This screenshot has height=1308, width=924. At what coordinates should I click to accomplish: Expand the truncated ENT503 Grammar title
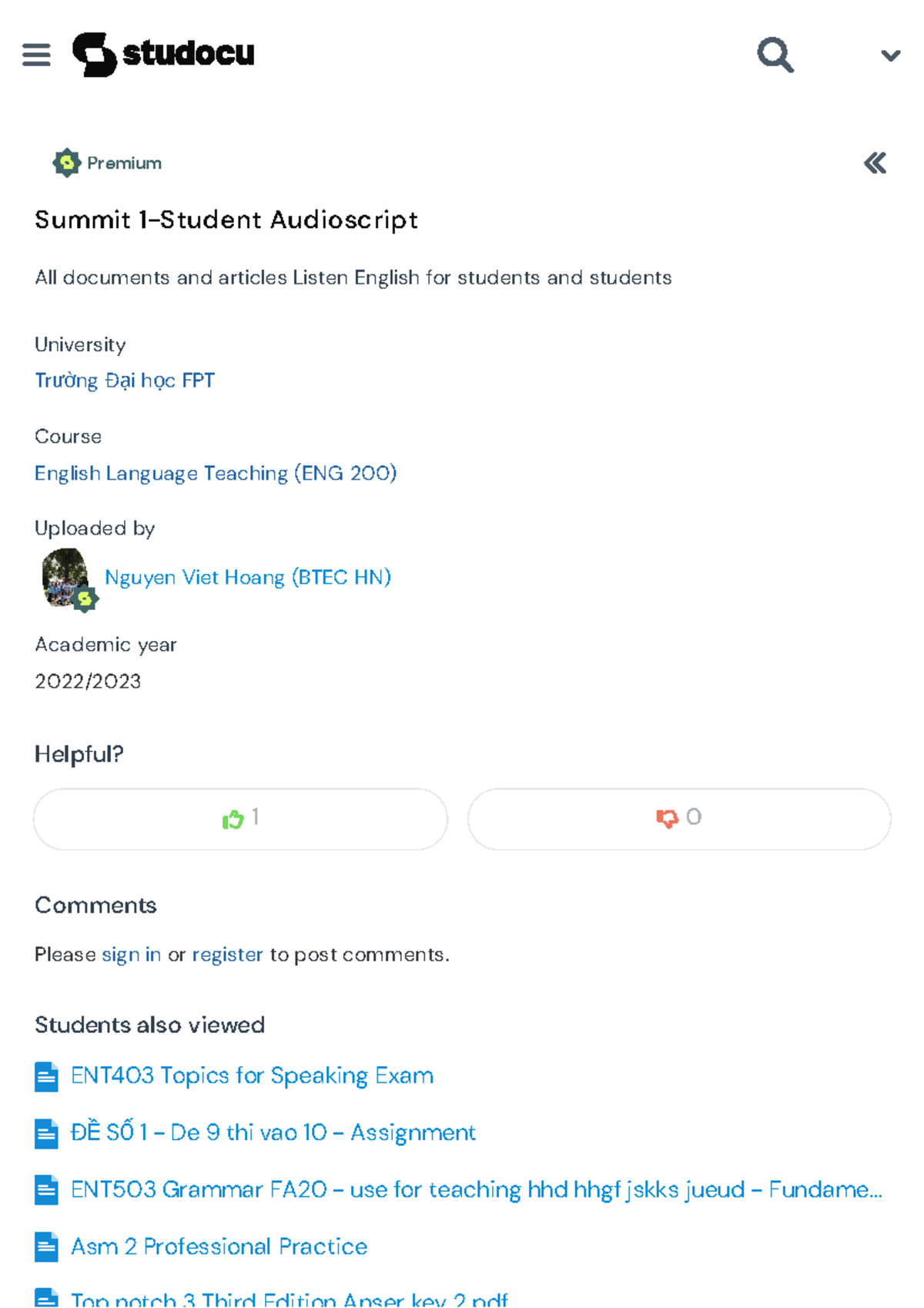pyautogui.click(x=475, y=1189)
